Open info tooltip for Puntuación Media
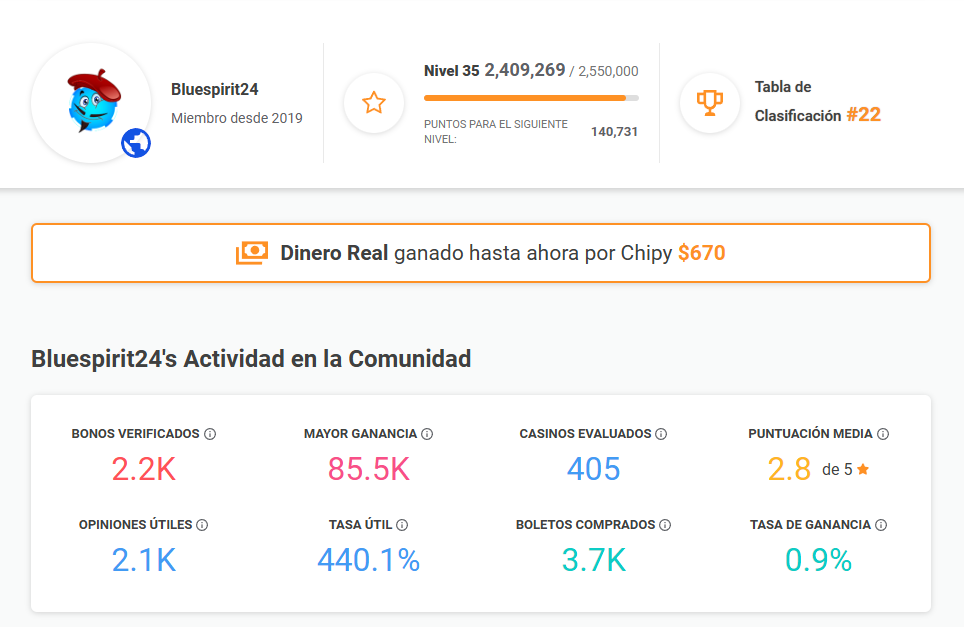Image resolution: width=964 pixels, height=627 pixels. click(883, 434)
